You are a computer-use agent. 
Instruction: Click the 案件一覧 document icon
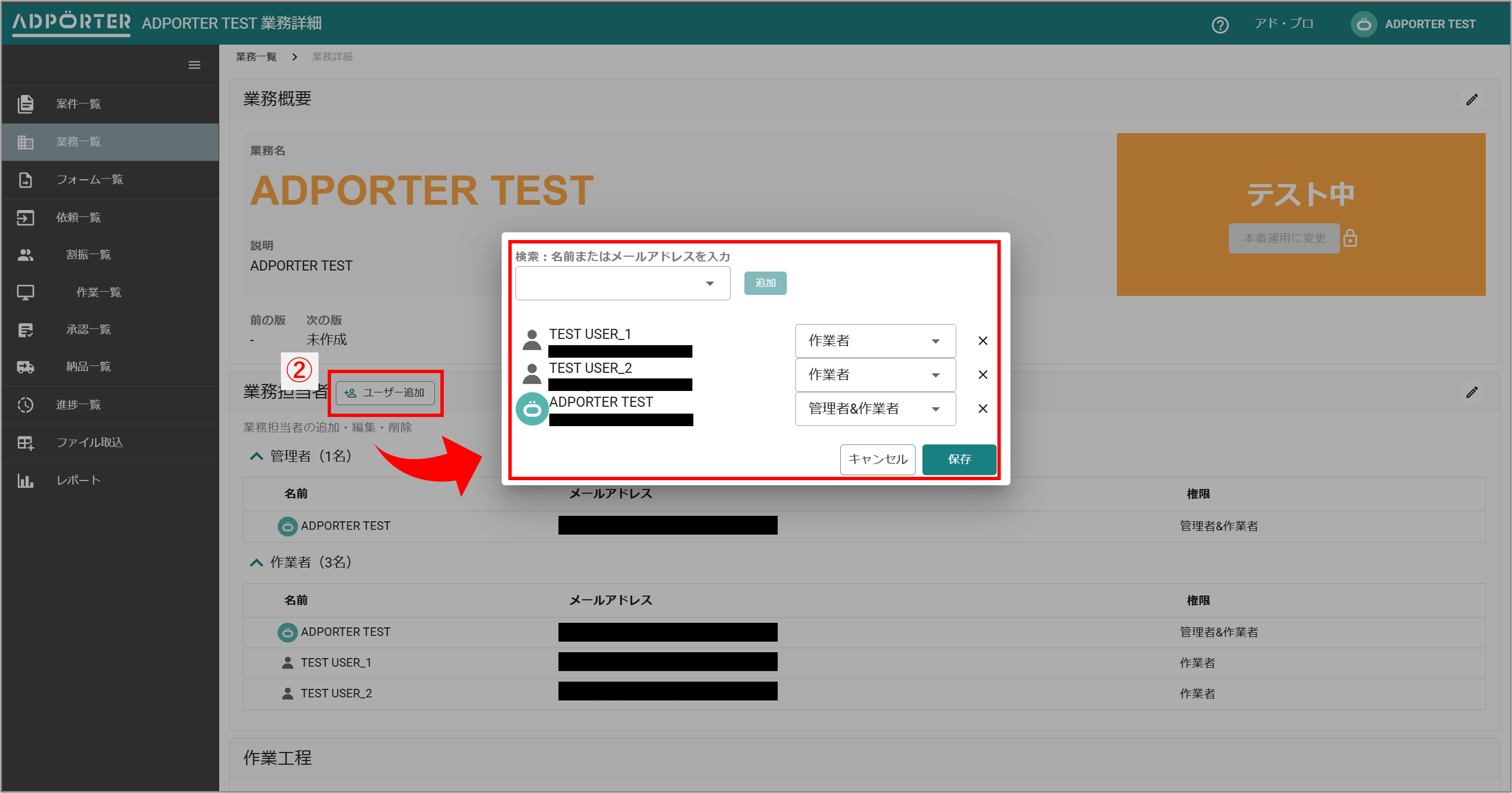point(25,104)
